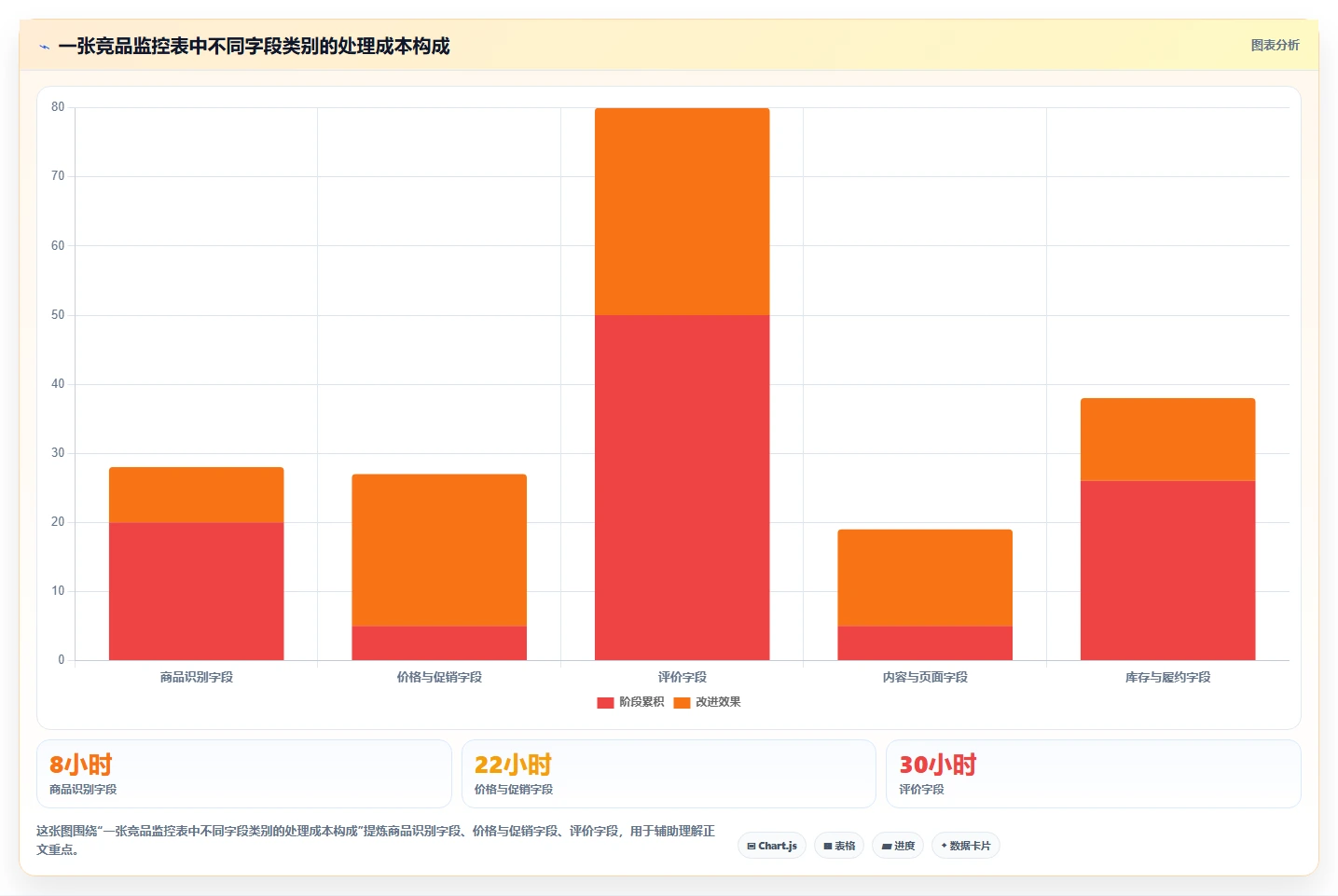Click the y-axis value 50

(x=58, y=315)
